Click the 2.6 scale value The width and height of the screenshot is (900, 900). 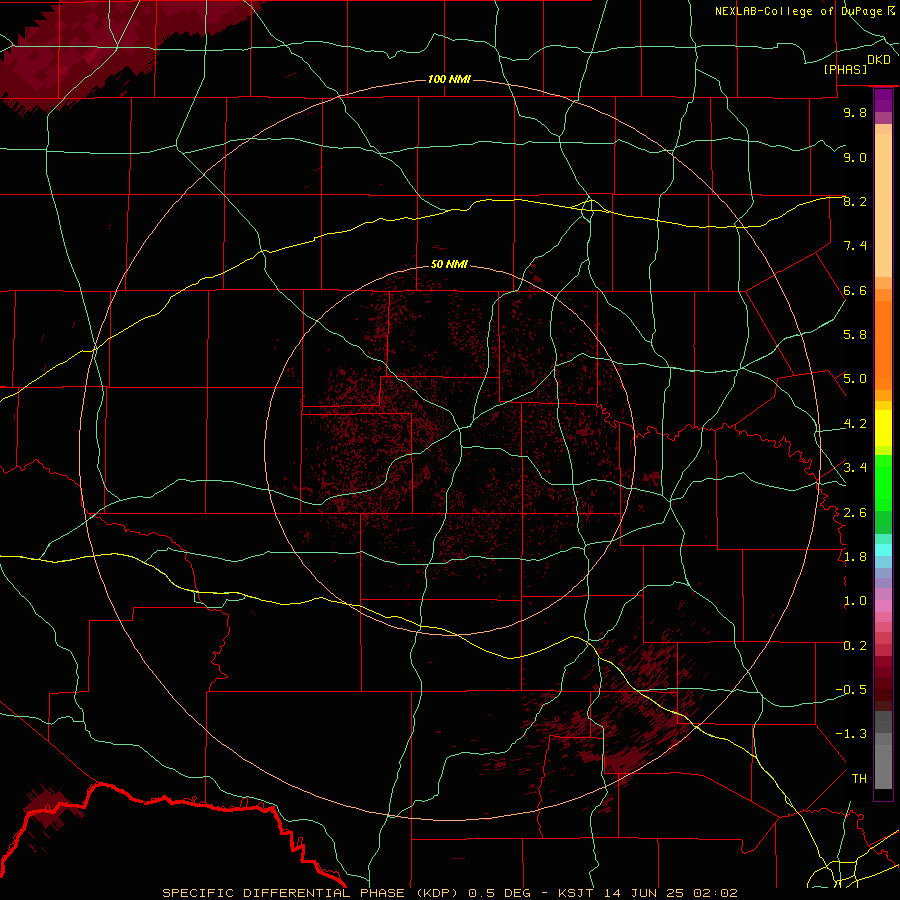tap(855, 512)
